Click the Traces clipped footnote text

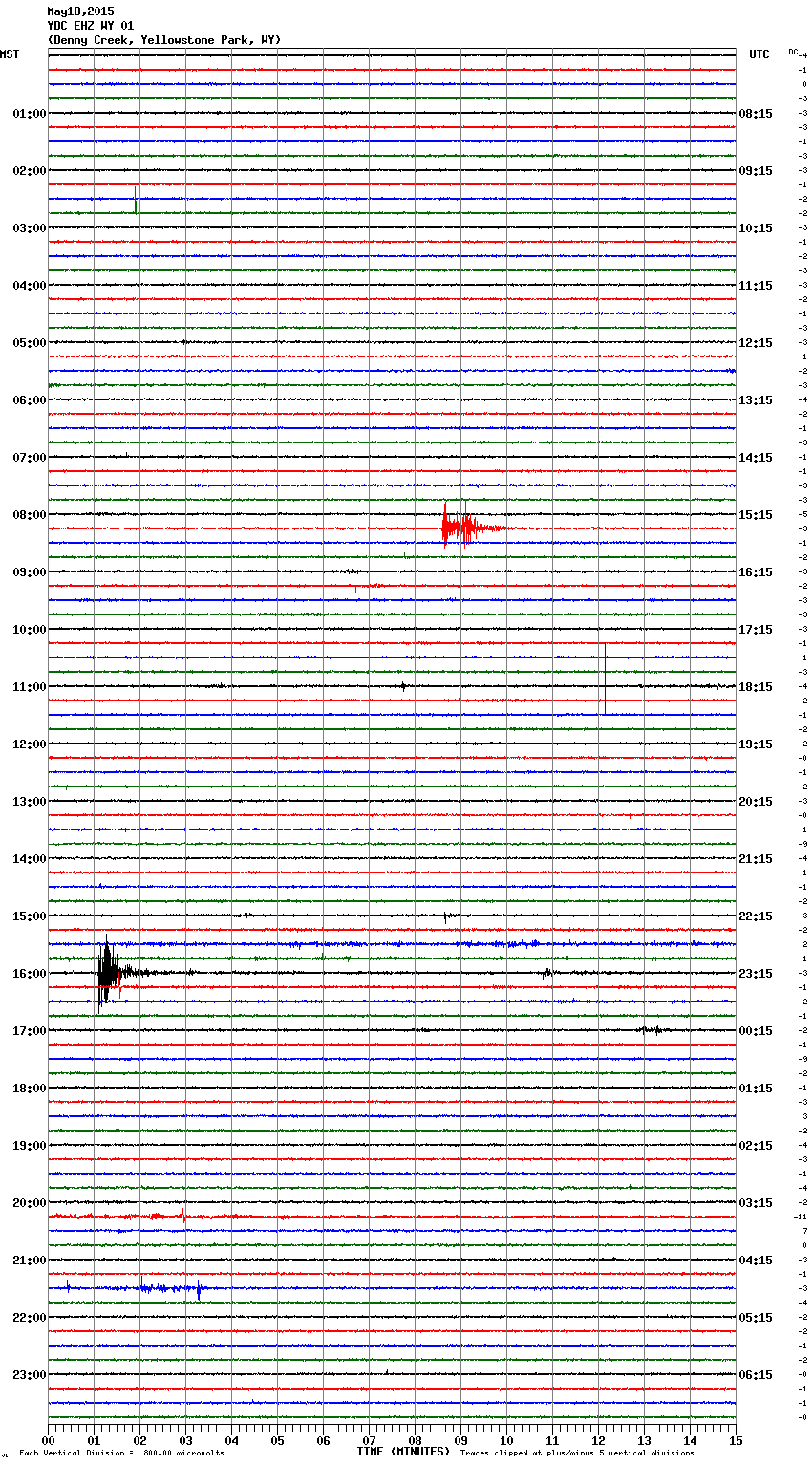point(577,1453)
